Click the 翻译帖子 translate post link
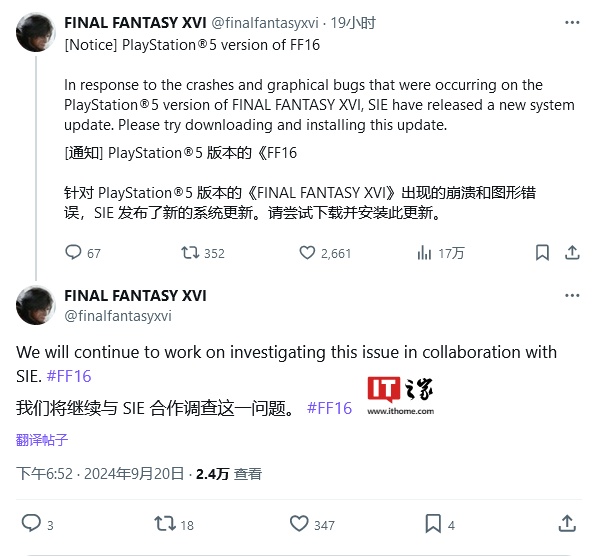 [x=42, y=440]
